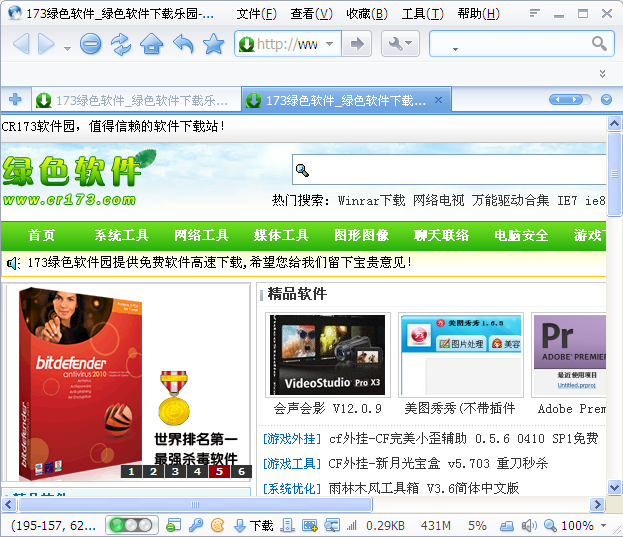Open 雨林木风工具箱 V3.6 link
The height and width of the screenshot is (537, 623).
point(424,488)
